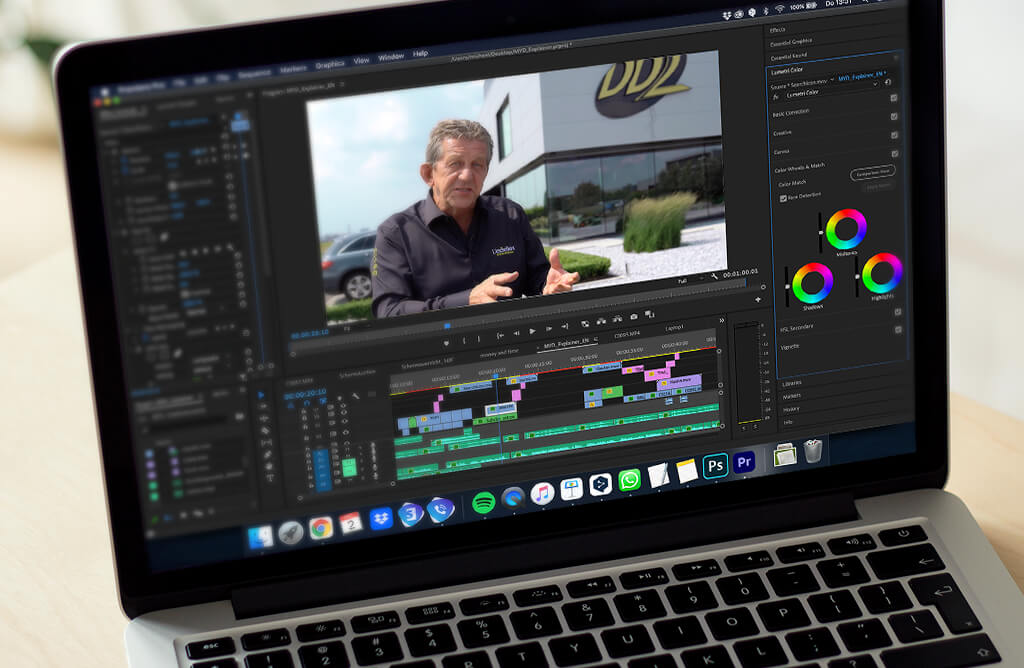Go to Out point in program monitor
Screen dimensions: 1024x668
click(x=565, y=326)
